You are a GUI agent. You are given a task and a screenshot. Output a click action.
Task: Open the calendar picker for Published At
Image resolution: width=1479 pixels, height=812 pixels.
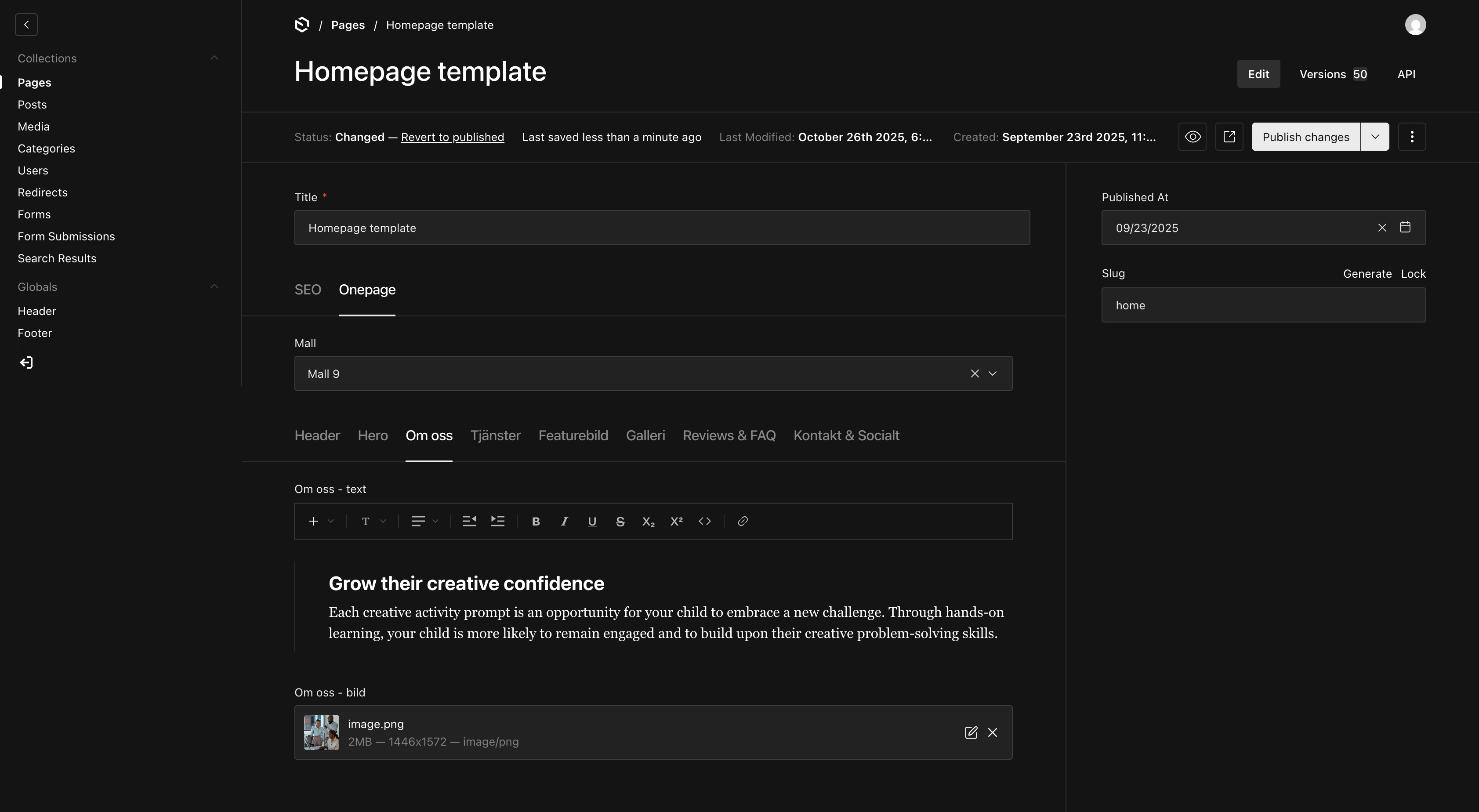[1405, 228]
